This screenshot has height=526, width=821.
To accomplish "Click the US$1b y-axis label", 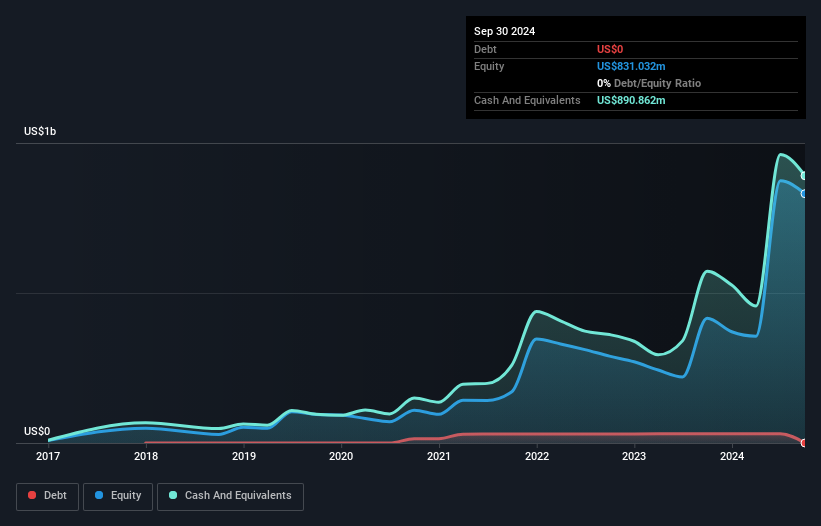I will 40,131.
